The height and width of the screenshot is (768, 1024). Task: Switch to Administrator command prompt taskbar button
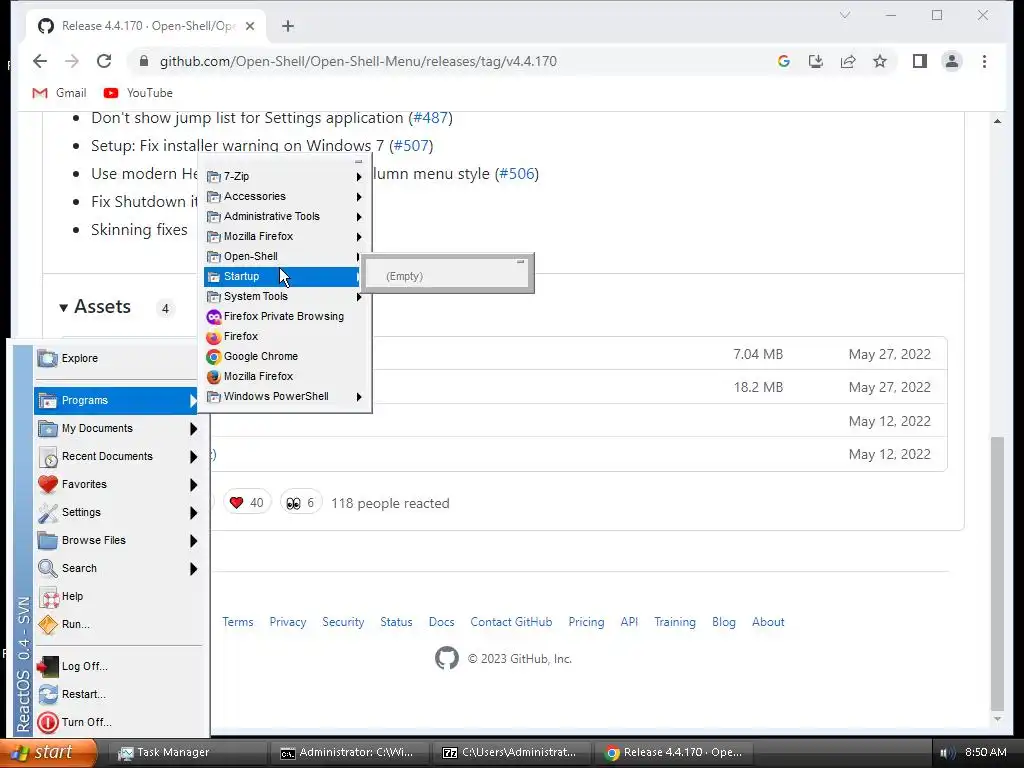click(x=349, y=753)
